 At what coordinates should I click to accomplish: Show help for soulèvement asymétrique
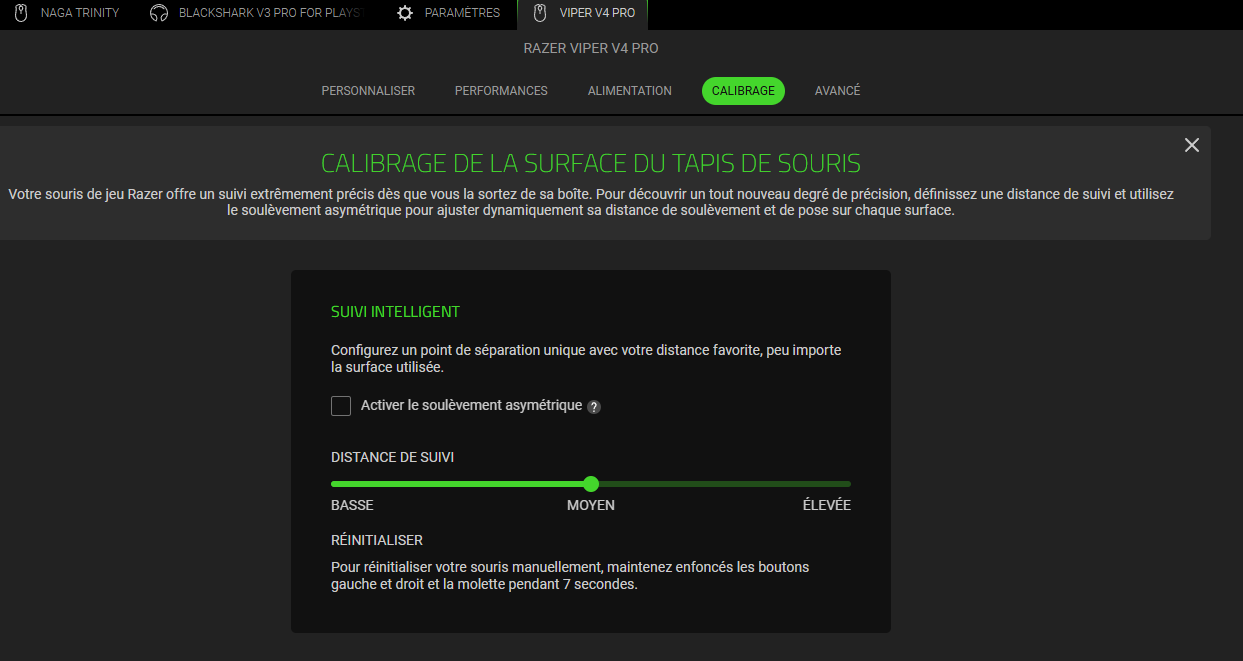(594, 407)
